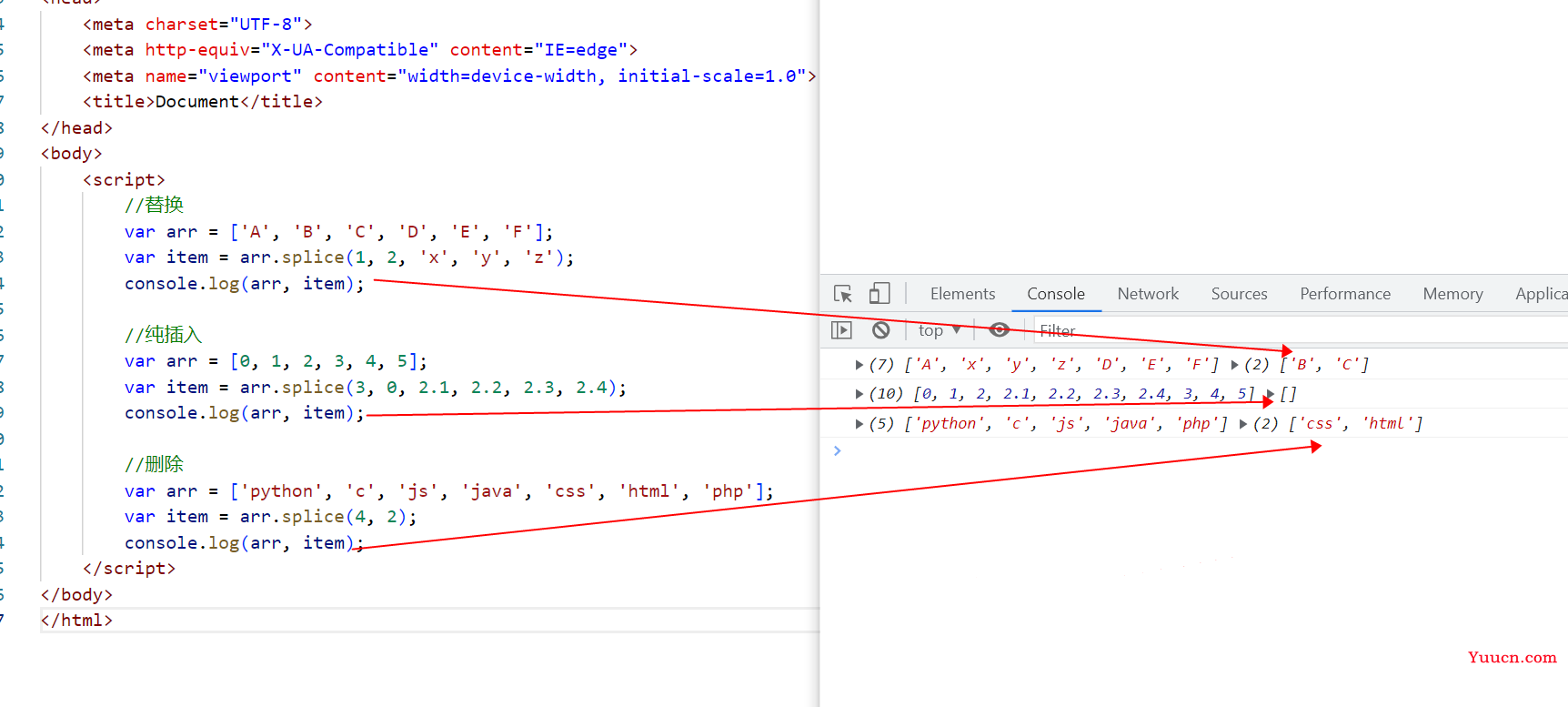
Task: Click the //纯插入 comment line
Action: 164,335
